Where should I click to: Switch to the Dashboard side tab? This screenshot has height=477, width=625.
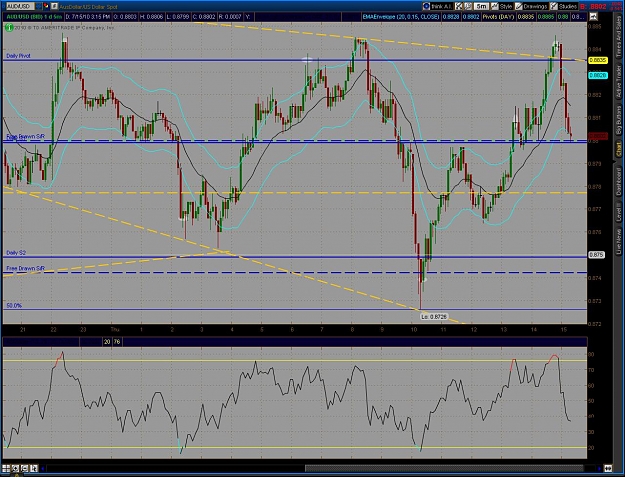coord(619,182)
